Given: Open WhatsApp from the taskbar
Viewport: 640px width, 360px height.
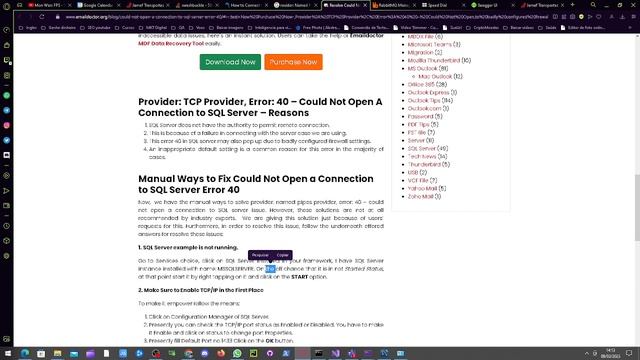Looking at the screenshot, I should 237,353.
